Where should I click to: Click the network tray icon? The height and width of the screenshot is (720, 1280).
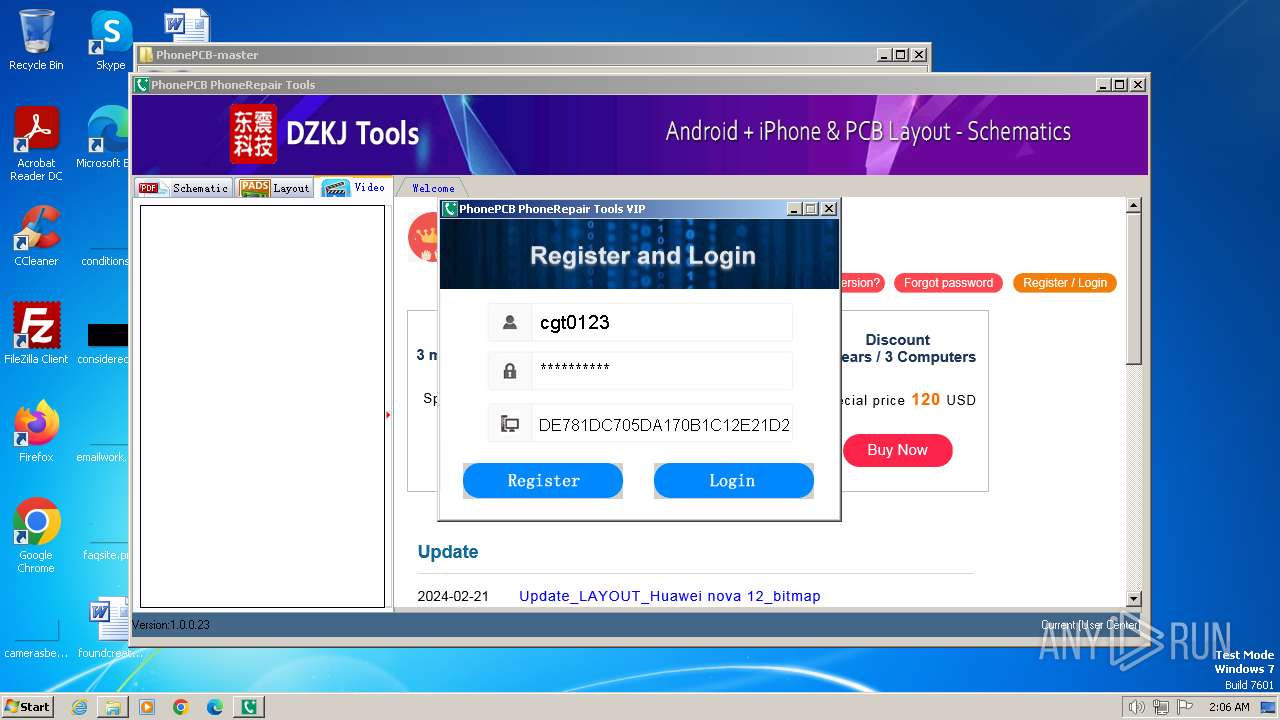(1161, 707)
